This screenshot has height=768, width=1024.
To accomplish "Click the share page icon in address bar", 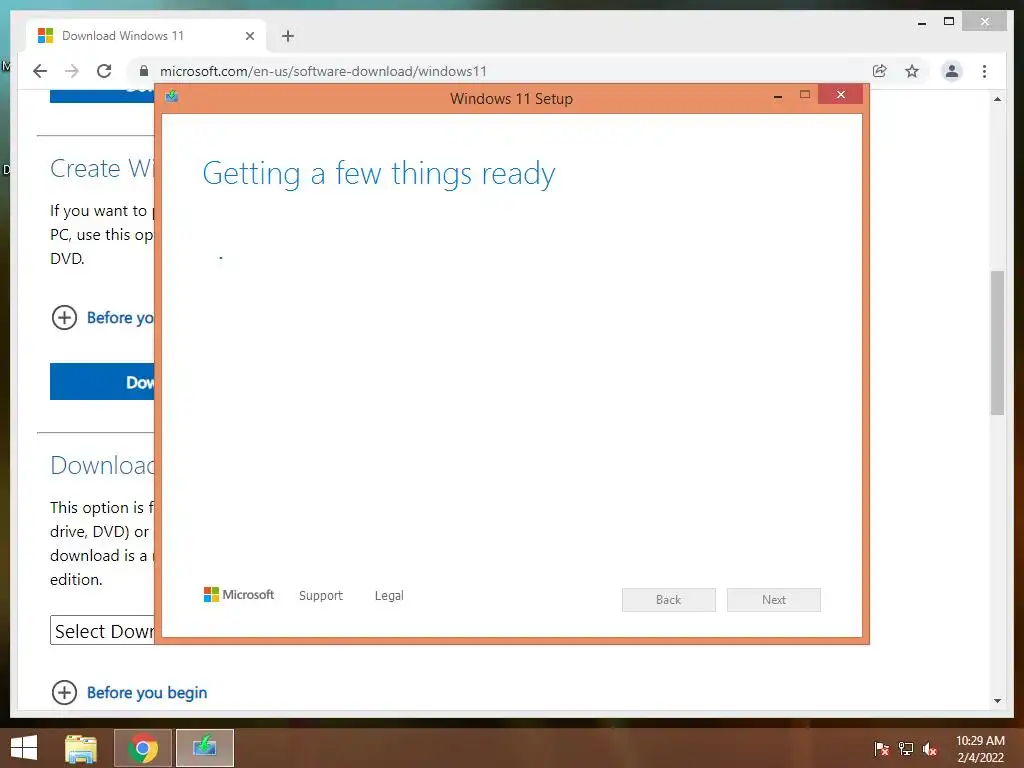I will (x=880, y=71).
